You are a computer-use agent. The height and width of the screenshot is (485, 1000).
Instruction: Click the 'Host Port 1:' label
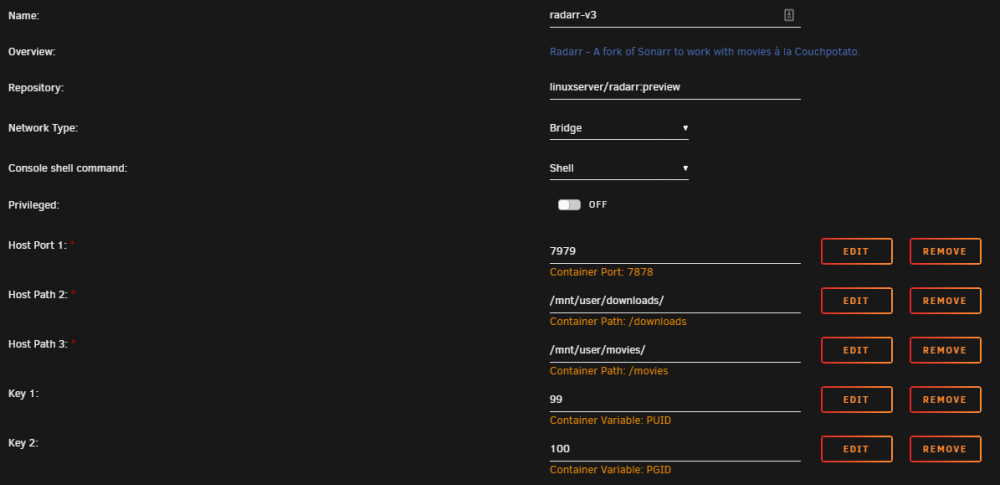pyautogui.click(x=37, y=245)
